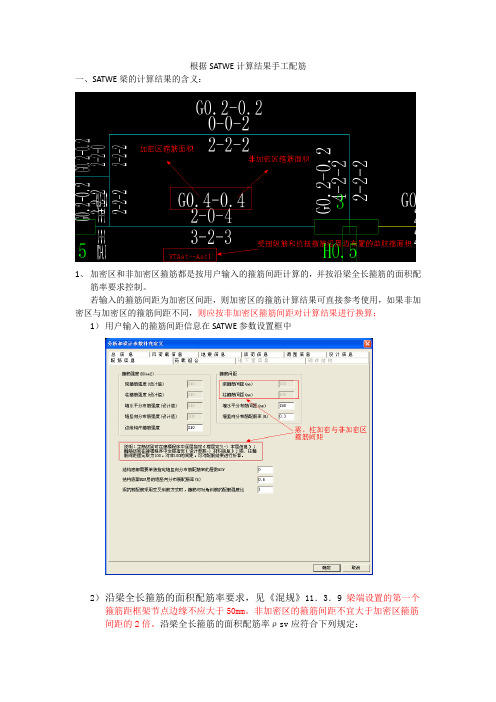Click the heading 一、SATWE梁的计算结果的含义
The height and width of the screenshot is (702, 496).
coord(139,79)
